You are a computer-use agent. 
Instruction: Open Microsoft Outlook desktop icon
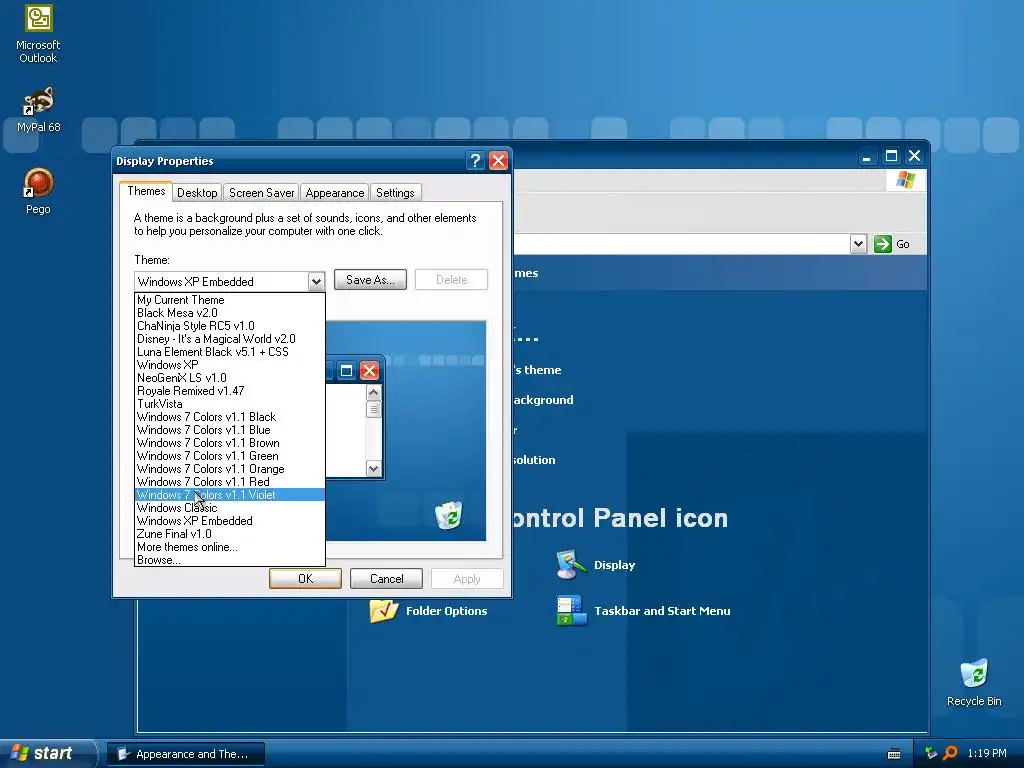[38, 34]
